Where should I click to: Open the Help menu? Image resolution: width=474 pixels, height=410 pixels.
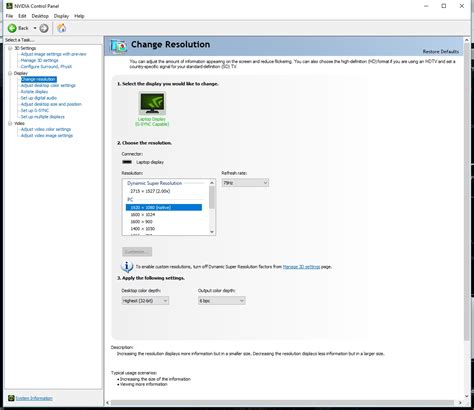coord(79,16)
